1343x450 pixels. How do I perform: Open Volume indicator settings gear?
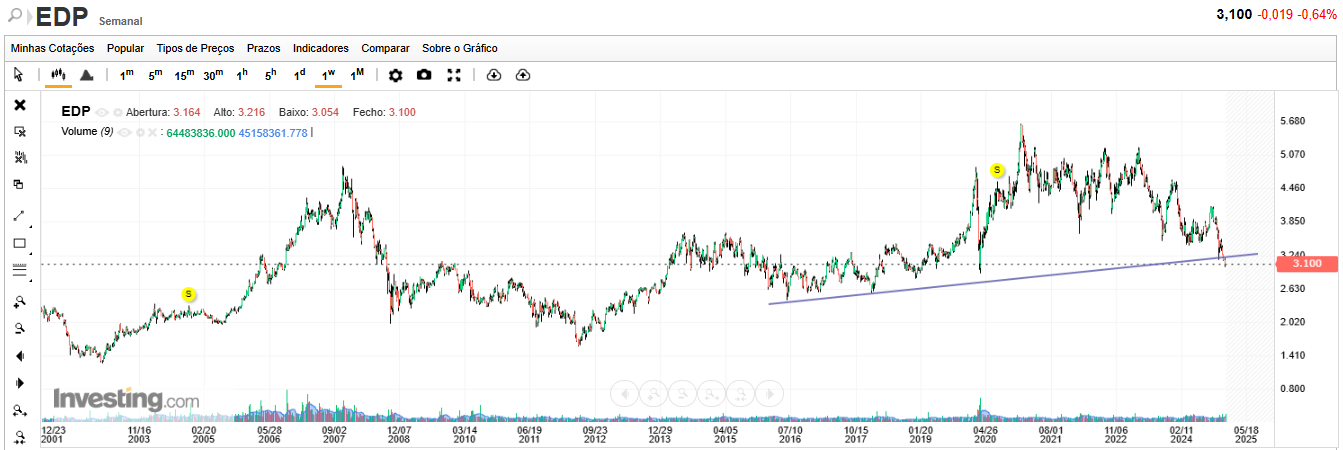140,132
